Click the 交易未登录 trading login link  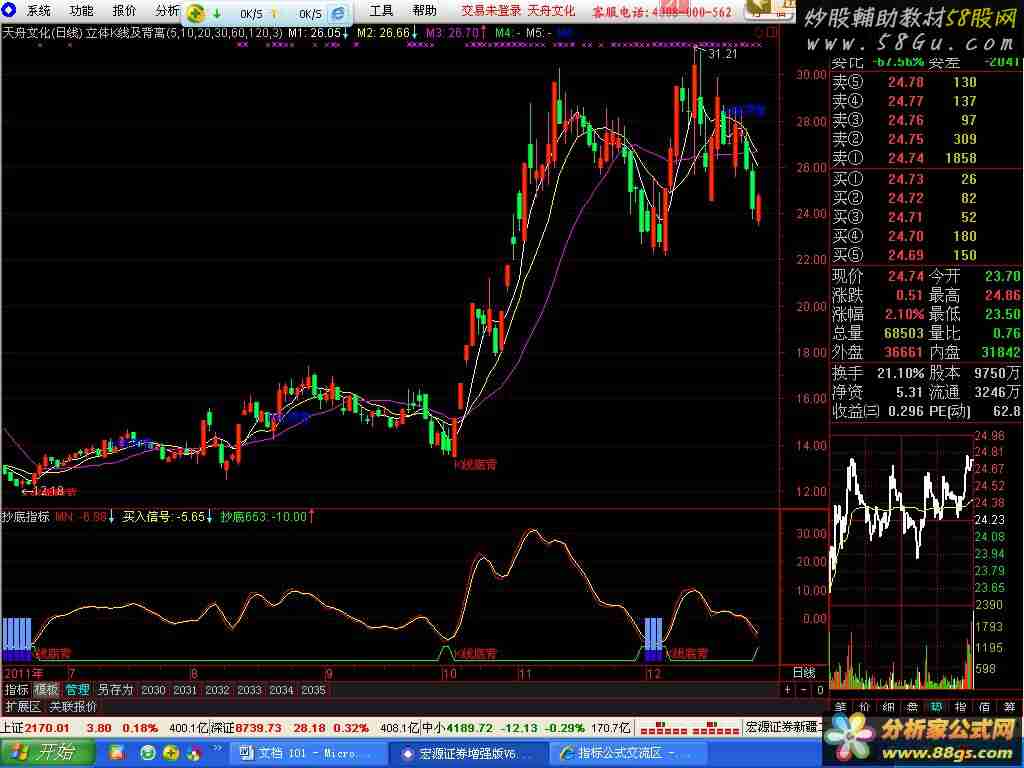pyautogui.click(x=491, y=11)
